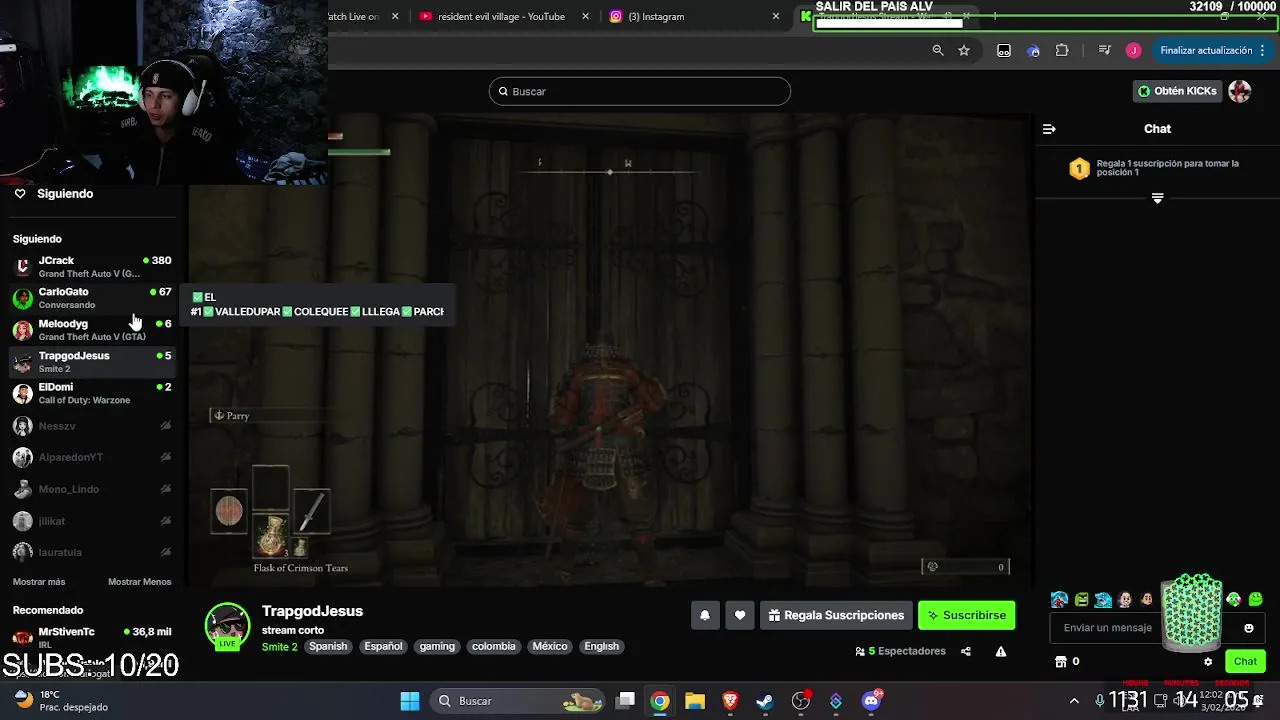Click the Chrome zoom magnifier icon
The height and width of the screenshot is (720, 1280).
point(938,50)
